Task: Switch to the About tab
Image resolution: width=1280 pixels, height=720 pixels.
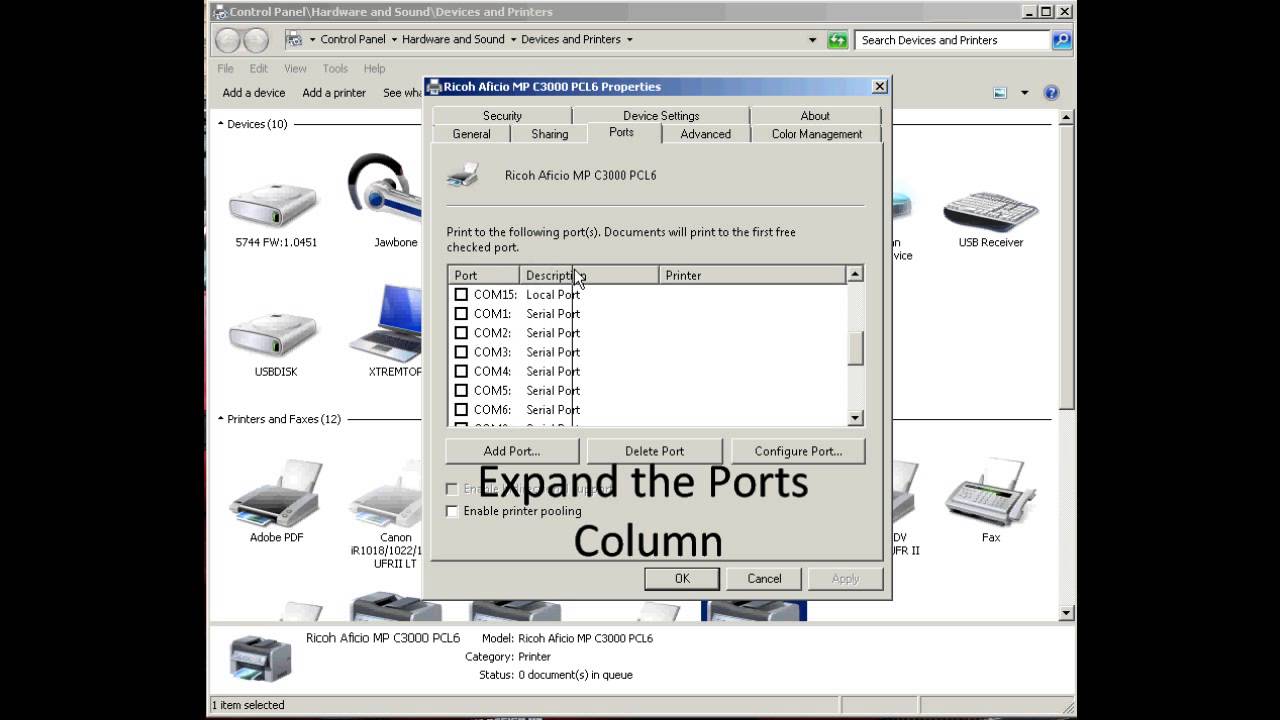Action: (x=815, y=116)
